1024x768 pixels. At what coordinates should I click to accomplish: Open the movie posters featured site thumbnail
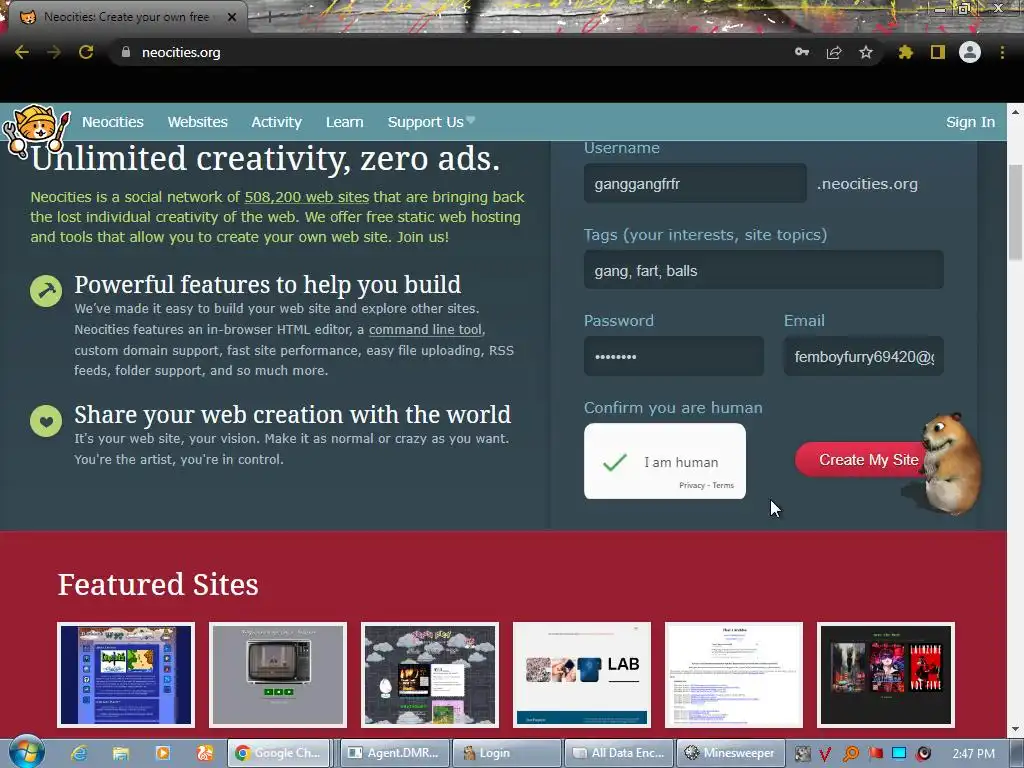click(x=886, y=675)
